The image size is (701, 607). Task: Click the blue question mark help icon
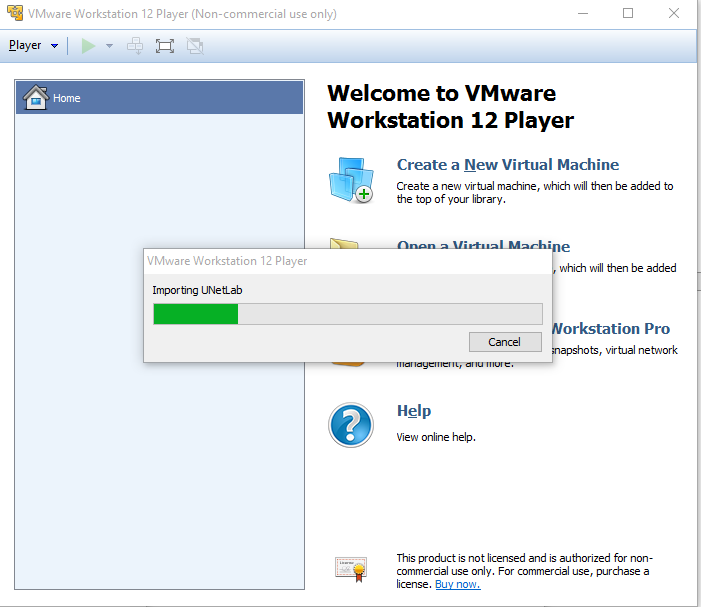[351, 425]
